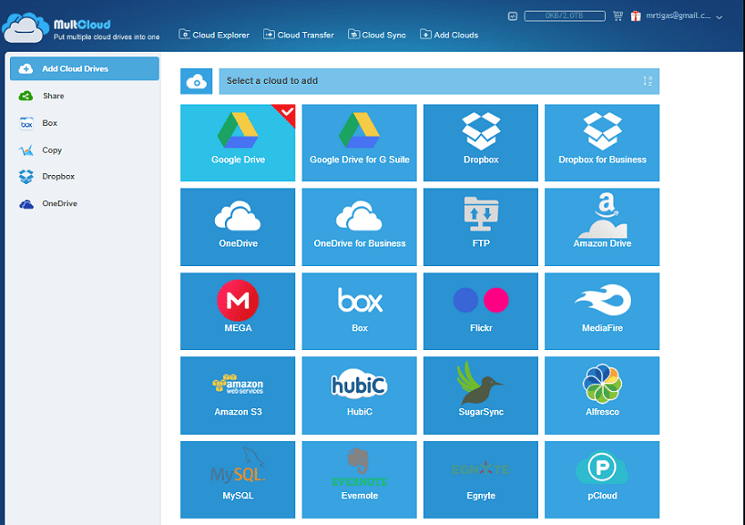The image size is (745, 525).
Task: Add a MySQL connection tile
Action: (238, 479)
